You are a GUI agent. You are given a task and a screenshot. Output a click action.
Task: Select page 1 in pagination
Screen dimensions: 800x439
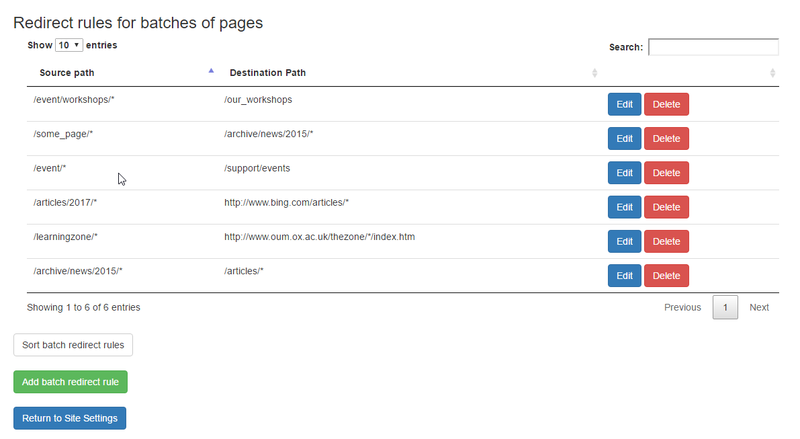pyautogui.click(x=725, y=307)
